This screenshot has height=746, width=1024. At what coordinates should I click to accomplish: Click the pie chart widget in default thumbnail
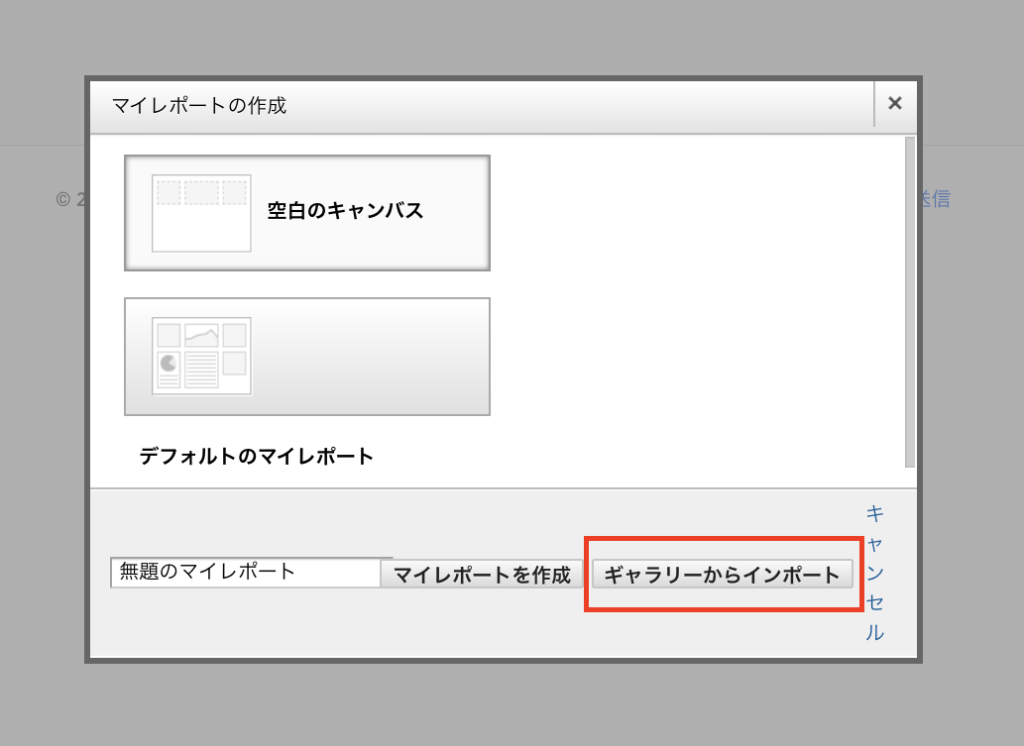168,362
